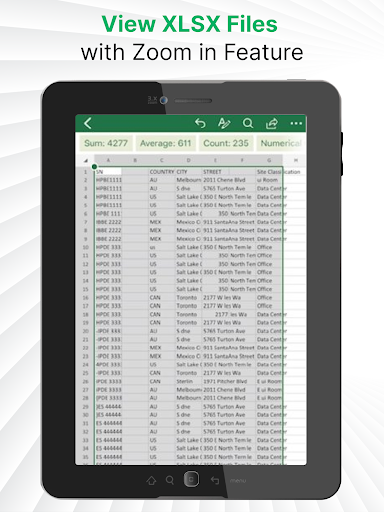
Task: Select column G header
Action: point(269,160)
